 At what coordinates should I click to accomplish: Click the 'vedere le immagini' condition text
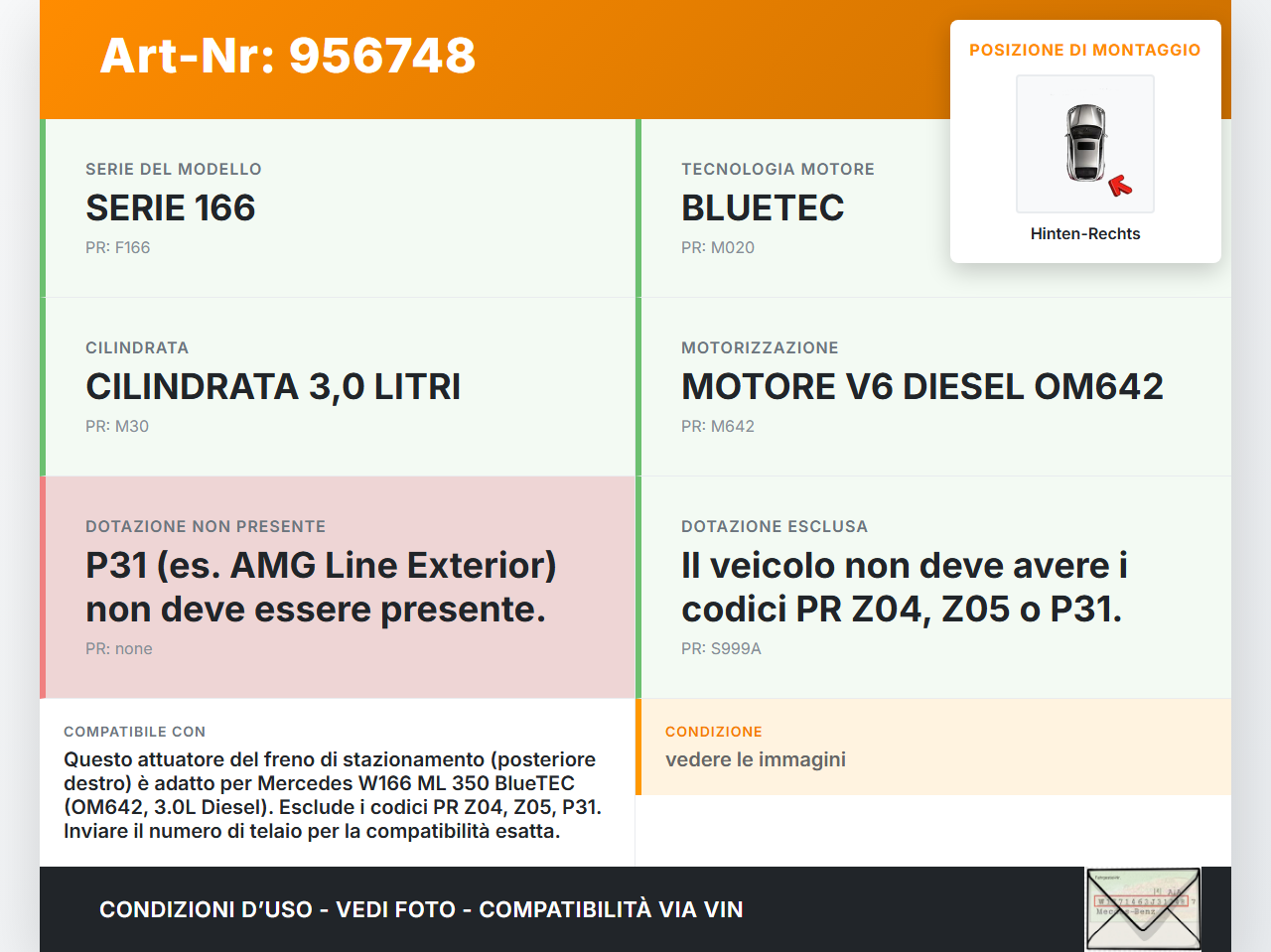tap(755, 759)
